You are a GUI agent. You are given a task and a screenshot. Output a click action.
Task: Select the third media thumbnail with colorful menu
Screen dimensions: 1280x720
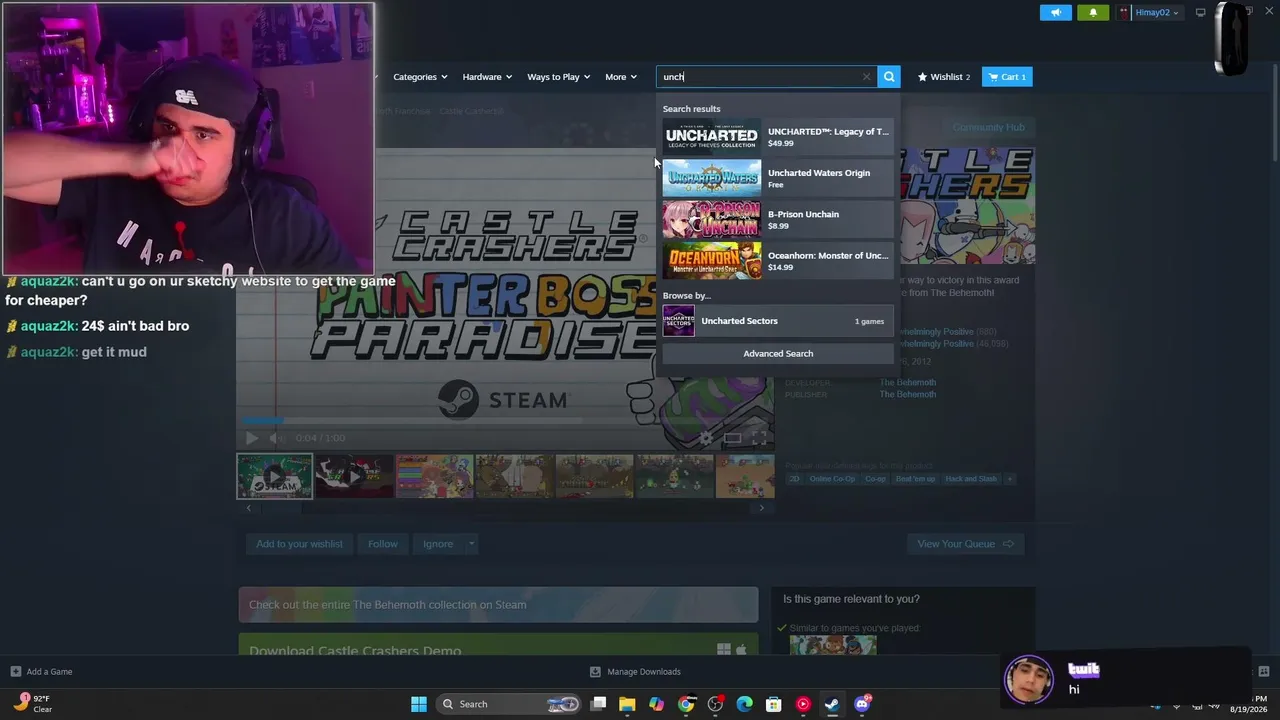pyautogui.click(x=434, y=476)
